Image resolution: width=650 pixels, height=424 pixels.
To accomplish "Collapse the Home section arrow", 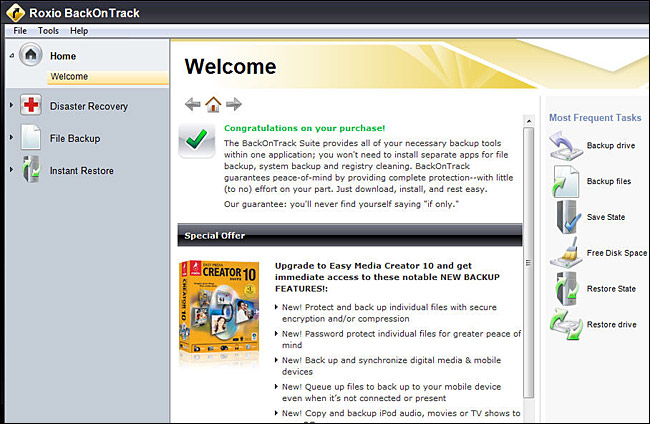I will (12, 56).
